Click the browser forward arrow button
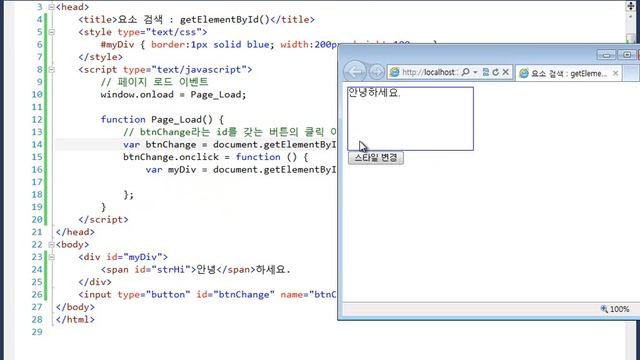 click(x=376, y=72)
